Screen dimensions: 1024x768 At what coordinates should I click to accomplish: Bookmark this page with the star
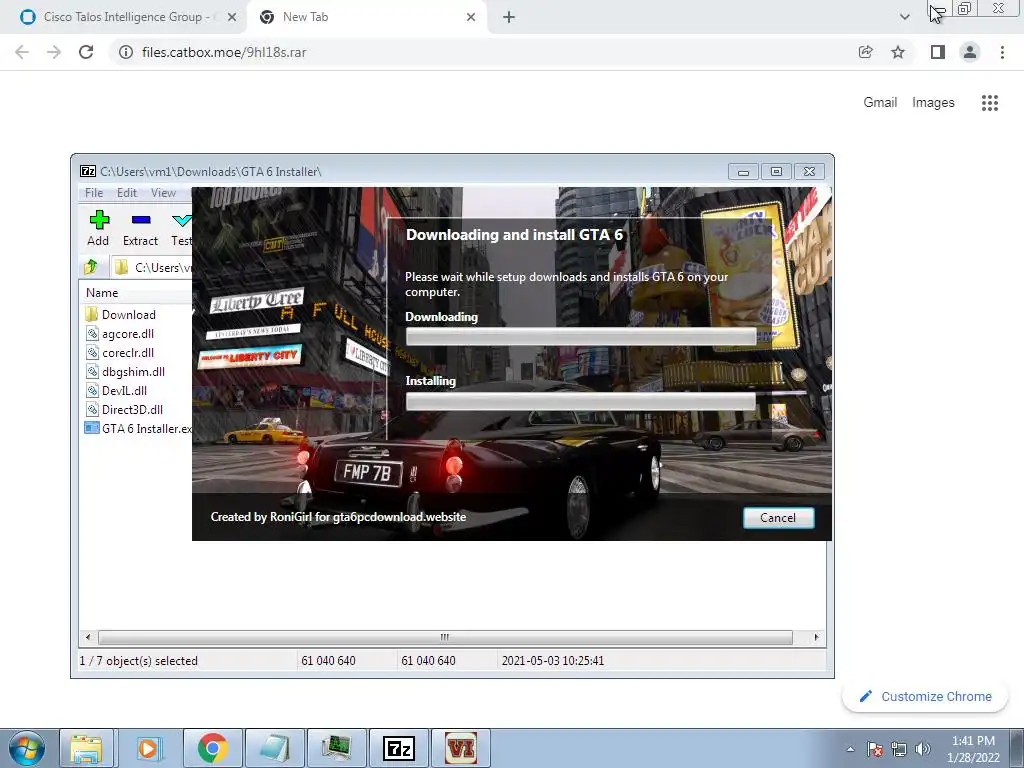pos(898,52)
